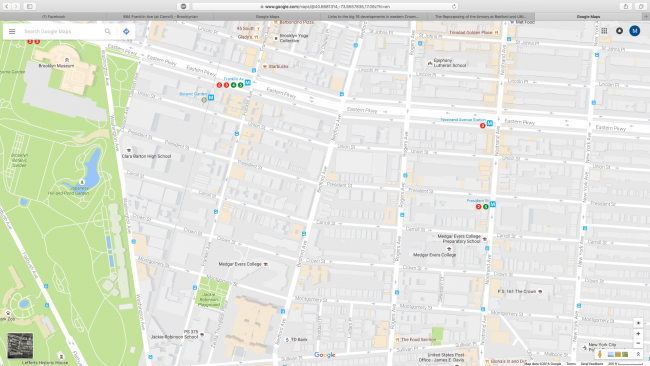Viewport: 650px width, 366px height.
Task: Collapse the imagery strip with chevrons
Action: tap(638, 354)
